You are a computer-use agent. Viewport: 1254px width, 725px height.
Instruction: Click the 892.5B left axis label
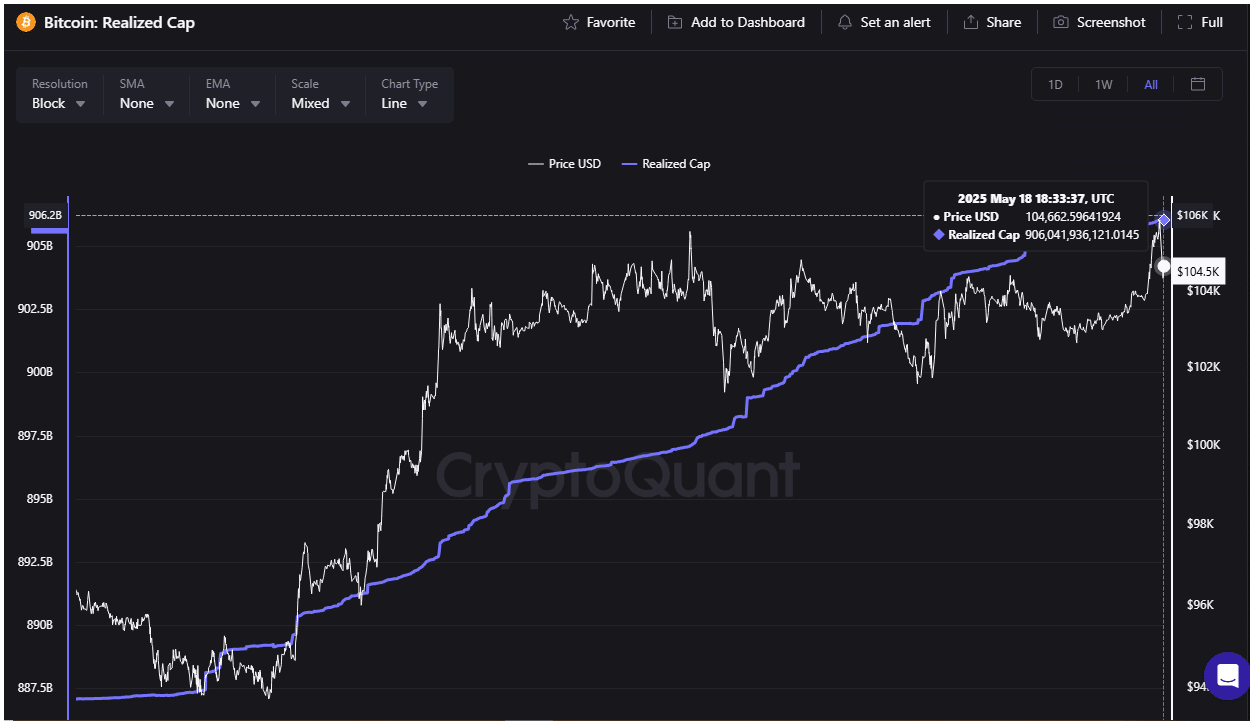click(36, 562)
